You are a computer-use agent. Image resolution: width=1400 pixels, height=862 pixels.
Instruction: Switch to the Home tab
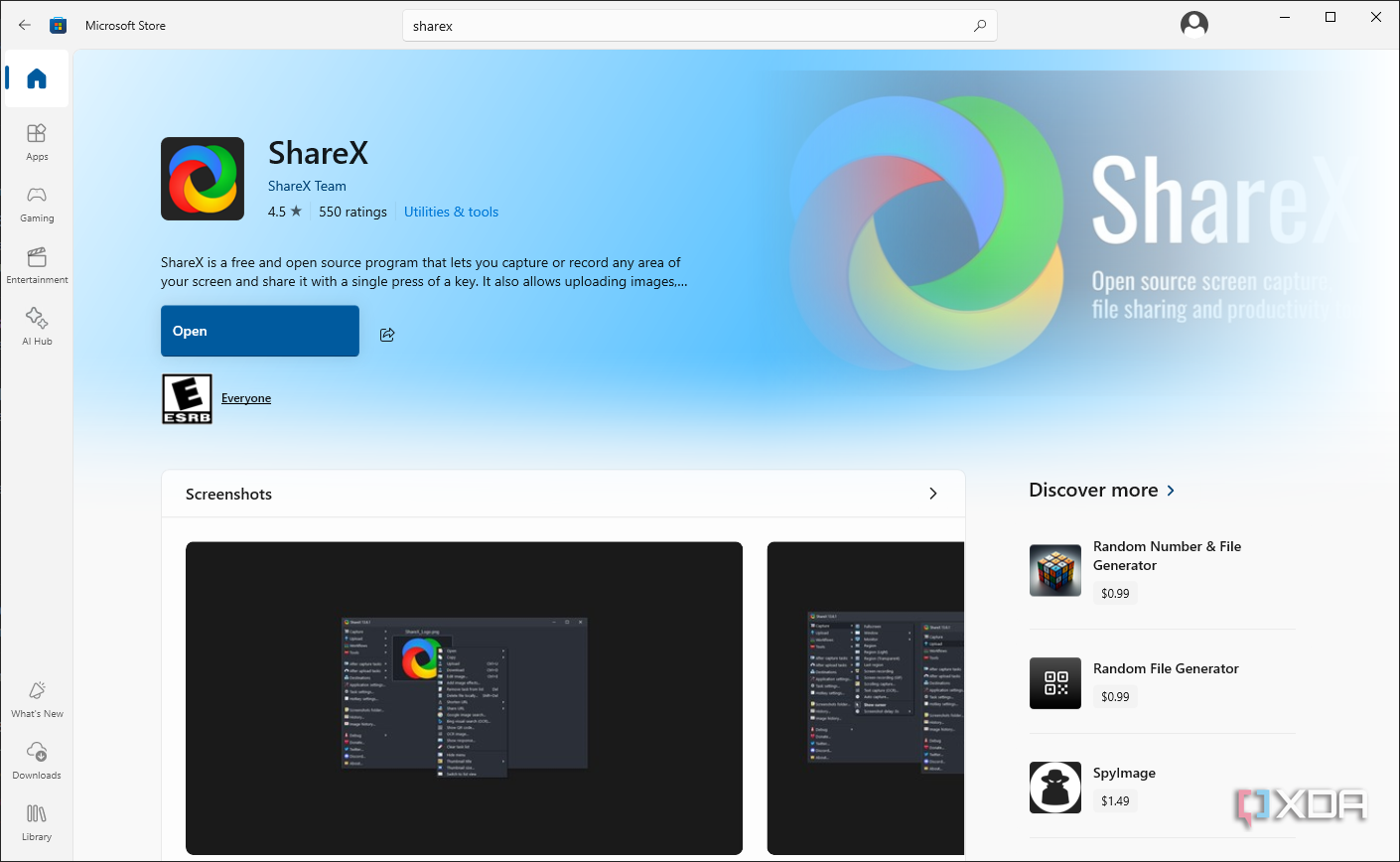37,78
